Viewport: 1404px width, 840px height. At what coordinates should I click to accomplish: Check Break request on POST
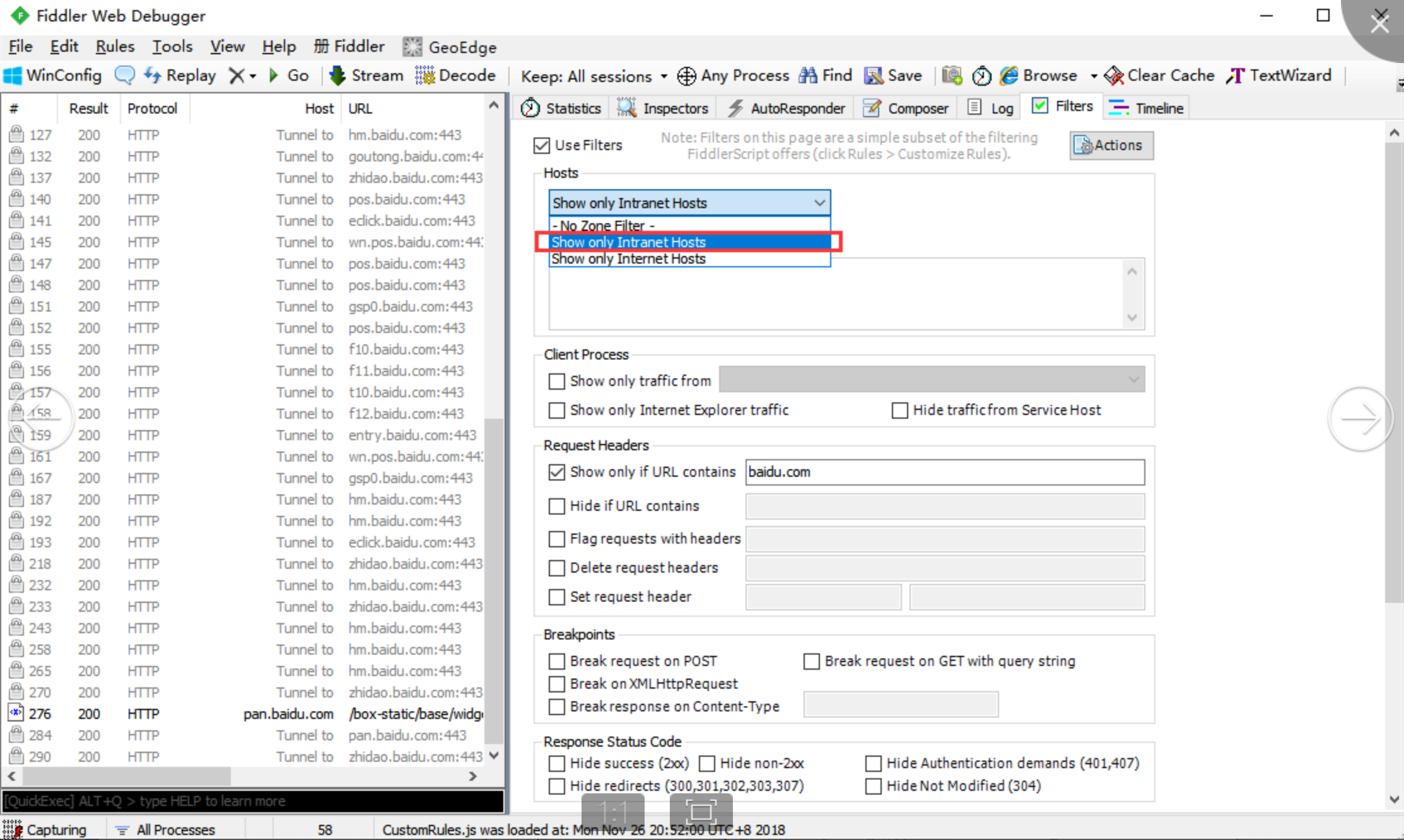pyautogui.click(x=556, y=661)
